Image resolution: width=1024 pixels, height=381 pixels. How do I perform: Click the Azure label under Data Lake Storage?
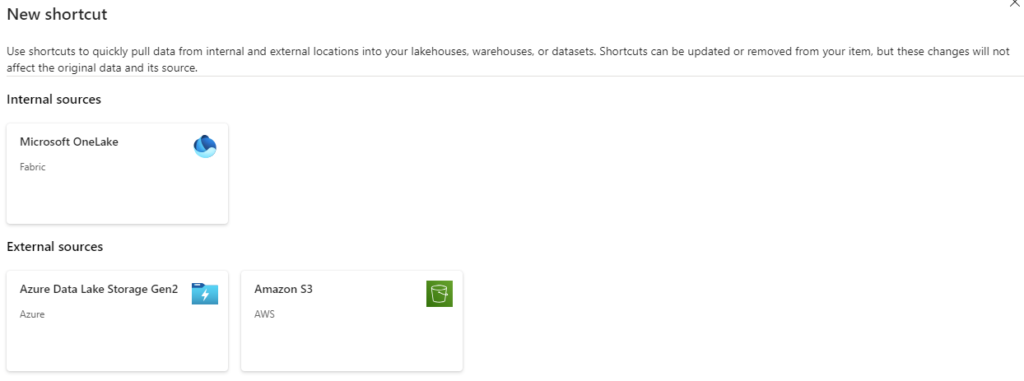pyautogui.click(x=32, y=314)
